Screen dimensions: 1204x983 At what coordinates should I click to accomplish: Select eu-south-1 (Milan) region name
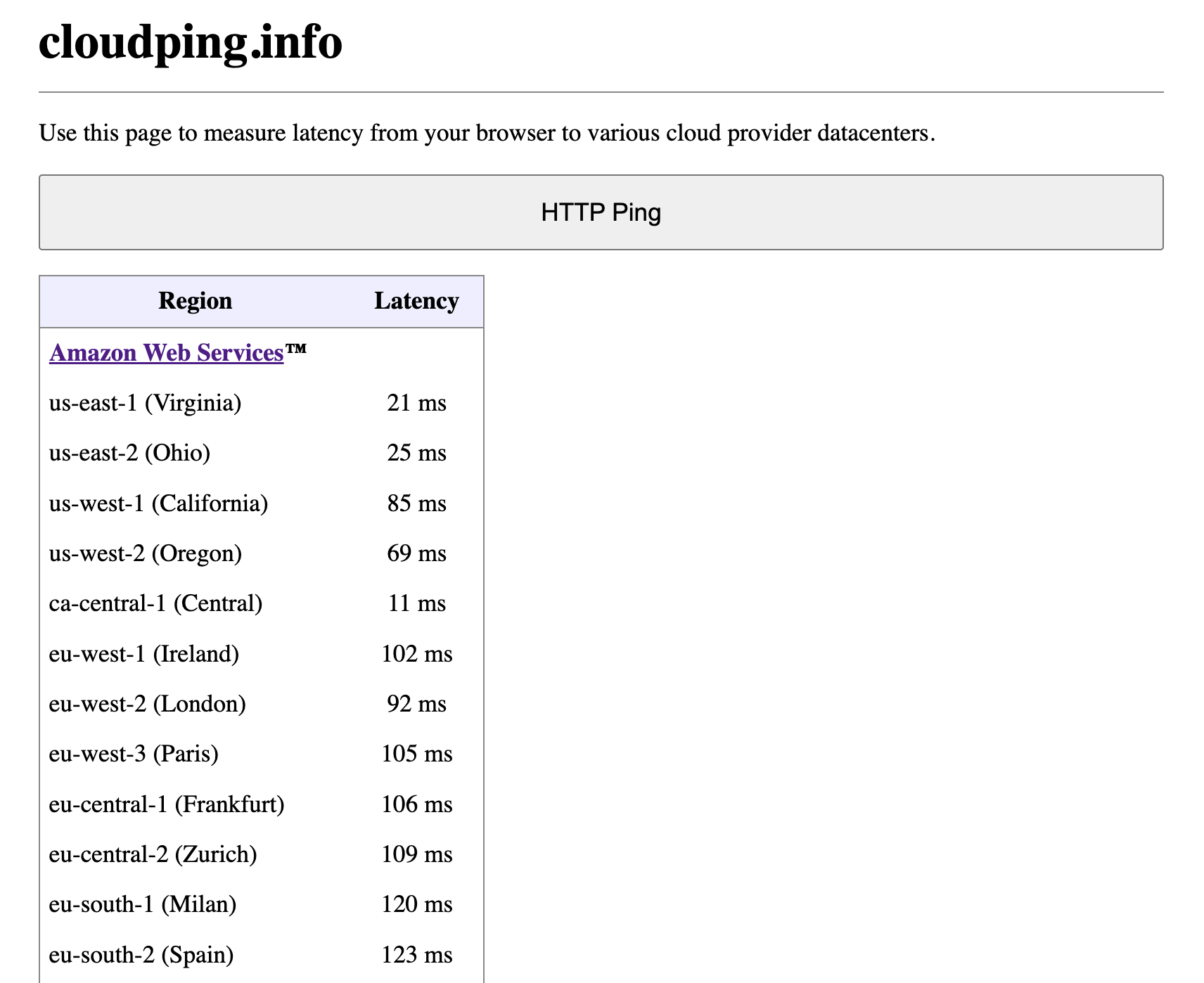tap(143, 904)
